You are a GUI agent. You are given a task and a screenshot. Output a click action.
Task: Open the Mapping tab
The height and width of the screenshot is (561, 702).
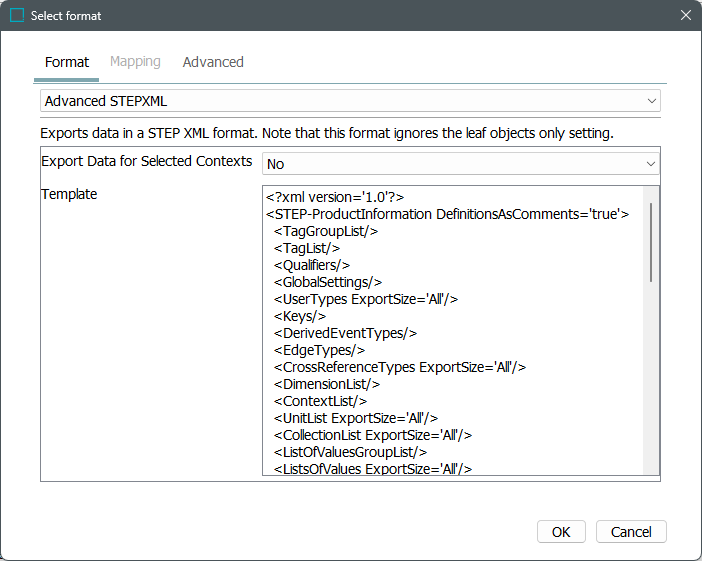pyautogui.click(x=135, y=62)
